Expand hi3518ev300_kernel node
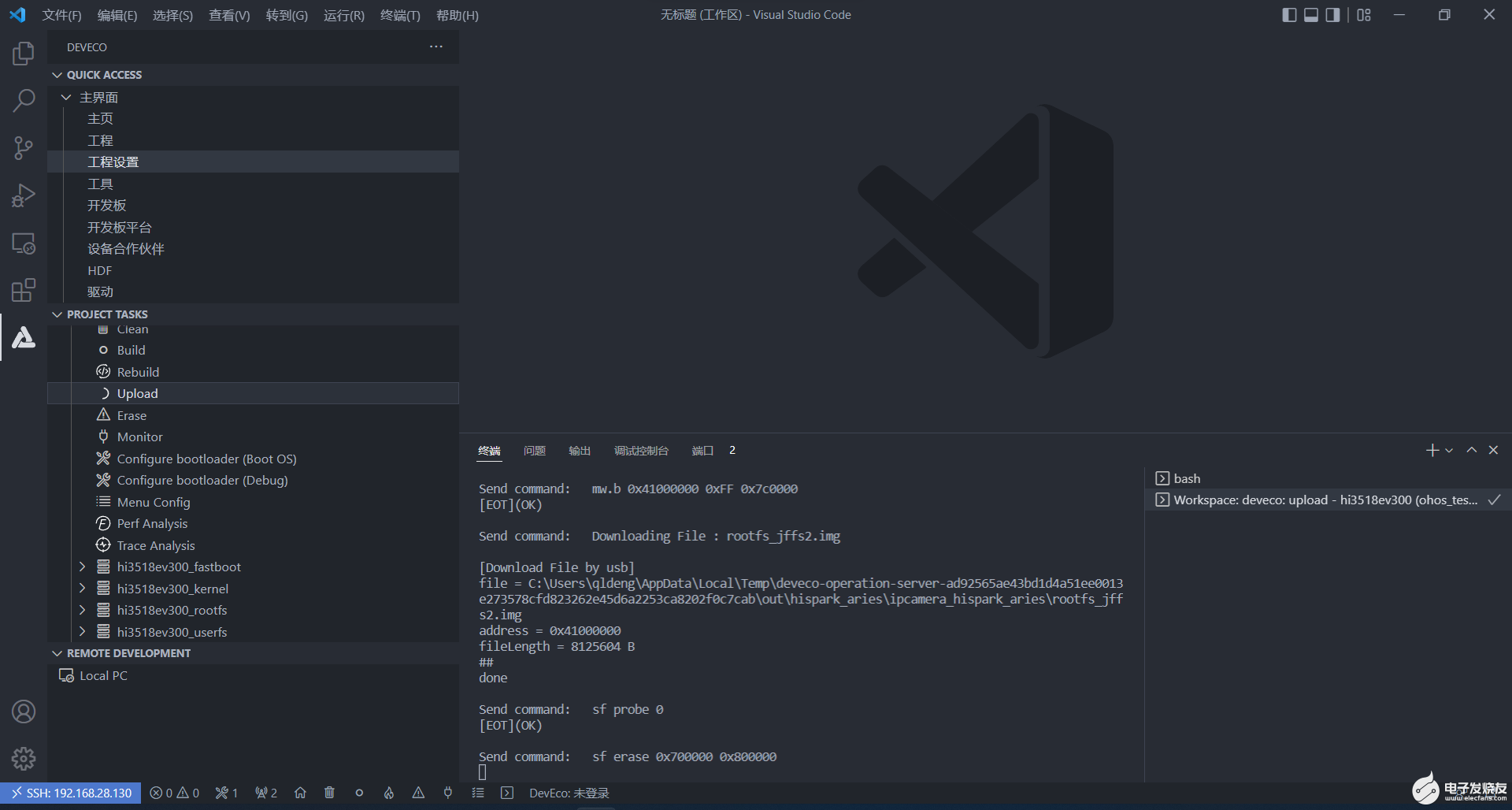The image size is (1512, 810). pos(82,589)
